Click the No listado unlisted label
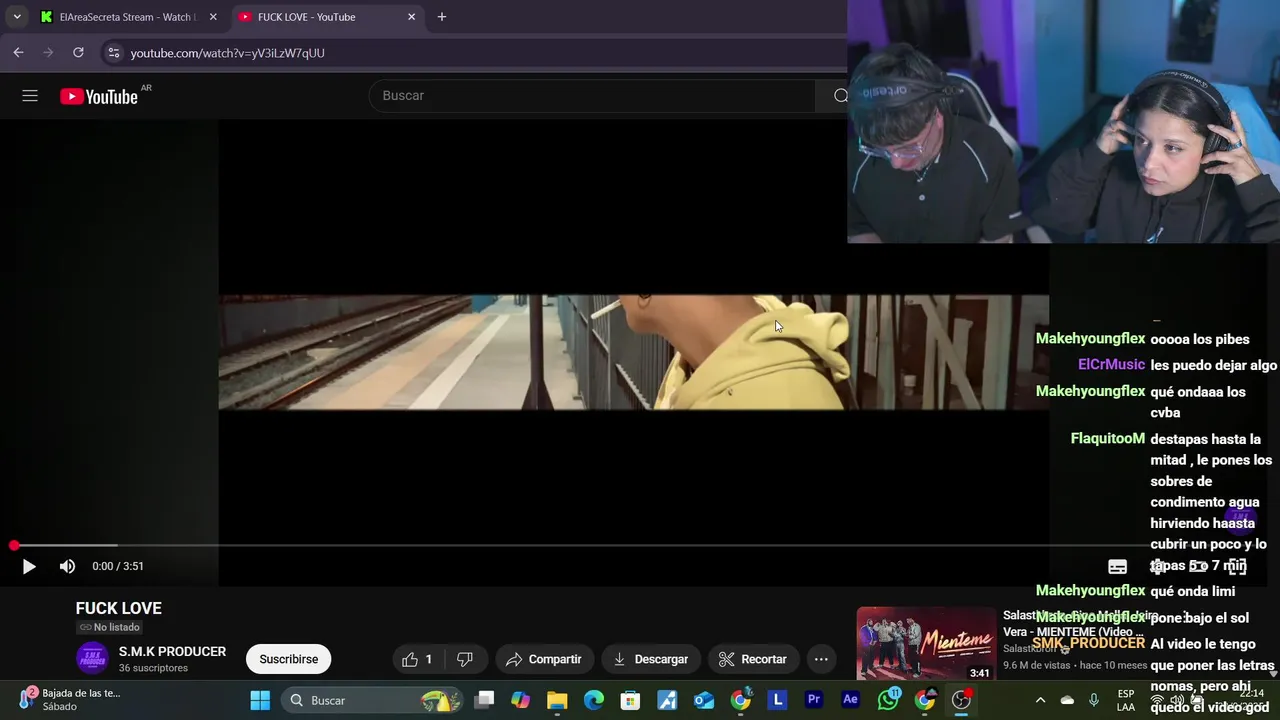The width and height of the screenshot is (1280, 720). (110, 627)
